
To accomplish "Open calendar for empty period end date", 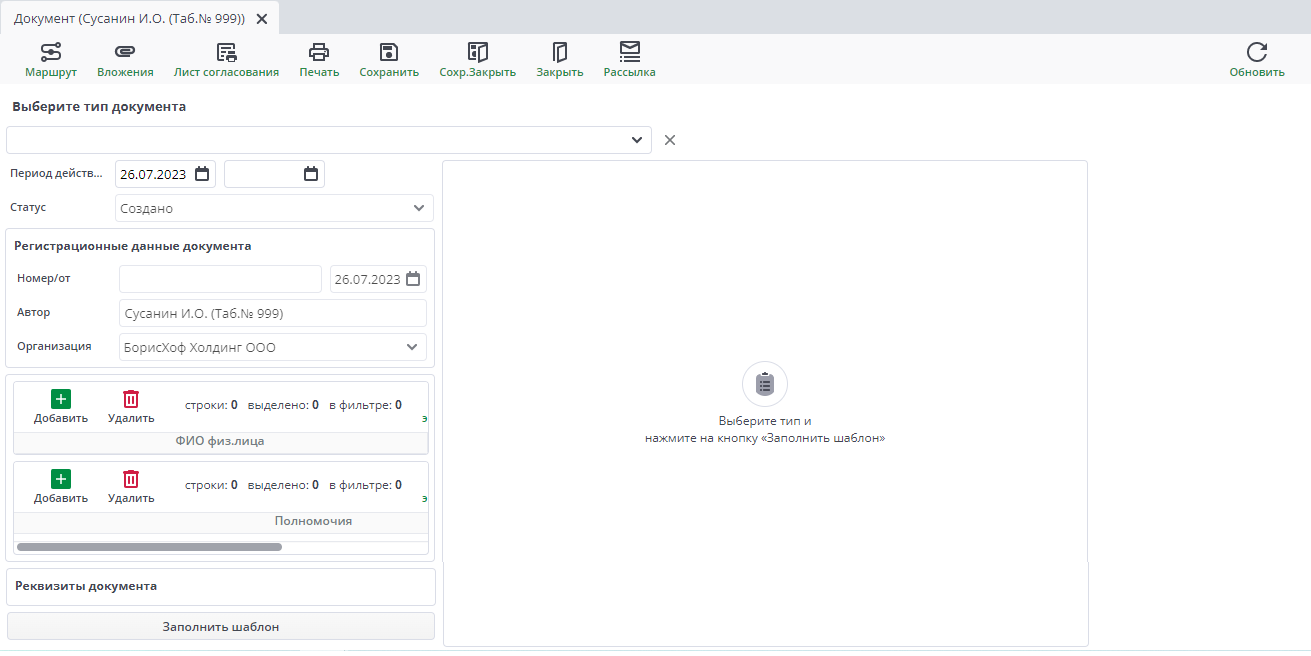I will coord(311,174).
